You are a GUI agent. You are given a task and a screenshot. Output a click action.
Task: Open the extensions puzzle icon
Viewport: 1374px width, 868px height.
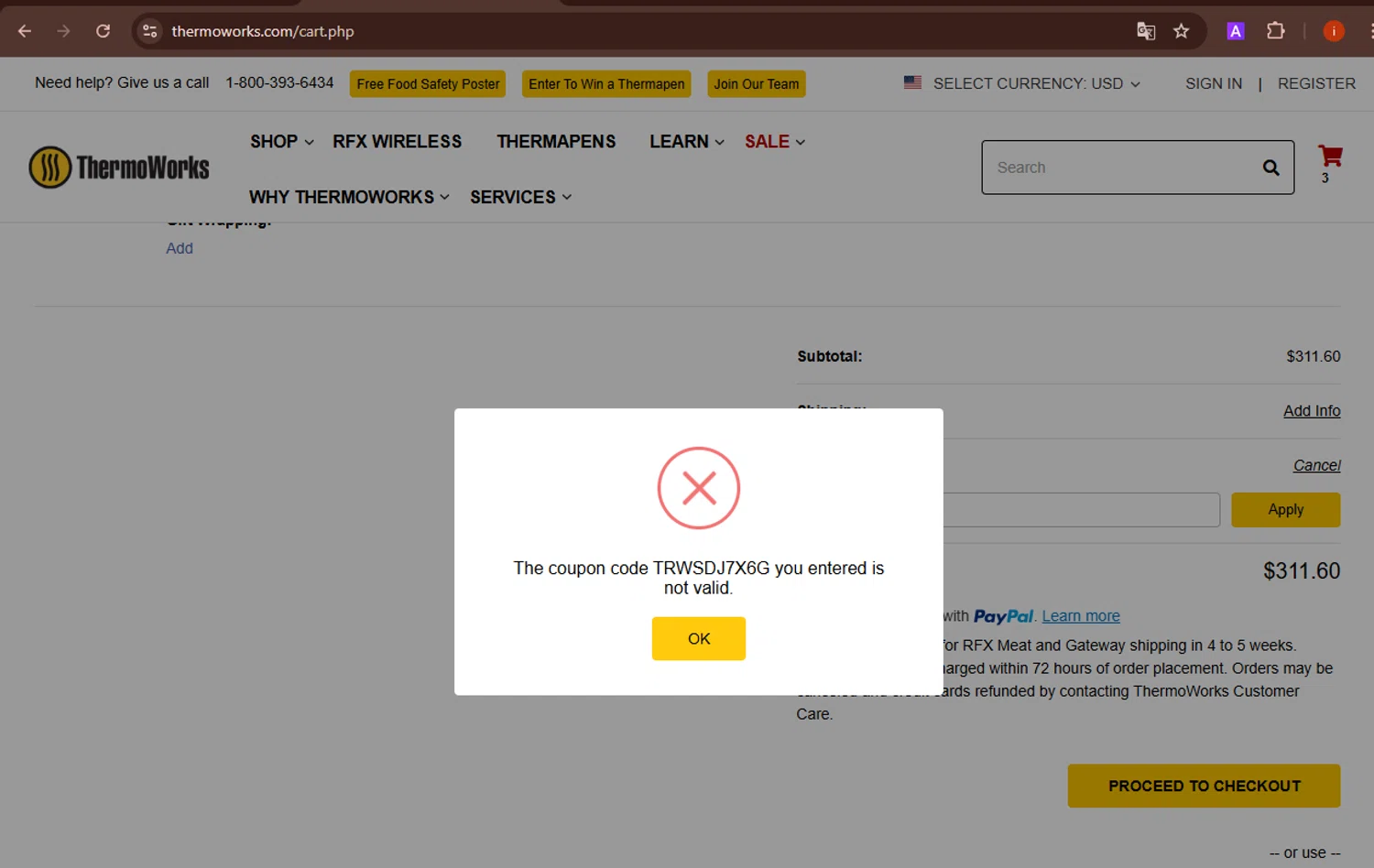[x=1276, y=31]
